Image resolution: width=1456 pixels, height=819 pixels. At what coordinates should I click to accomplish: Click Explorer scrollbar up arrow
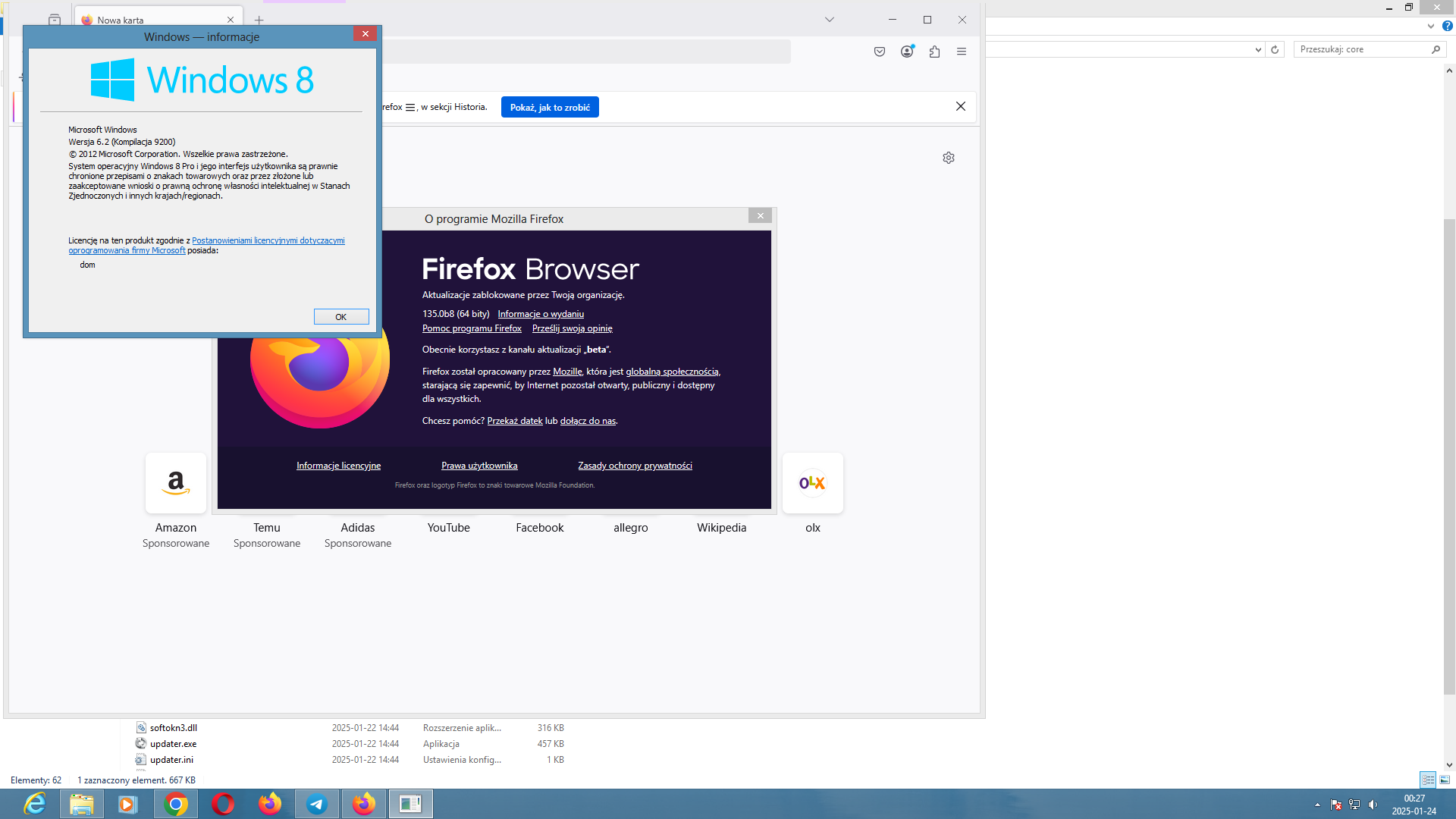click(x=1449, y=71)
